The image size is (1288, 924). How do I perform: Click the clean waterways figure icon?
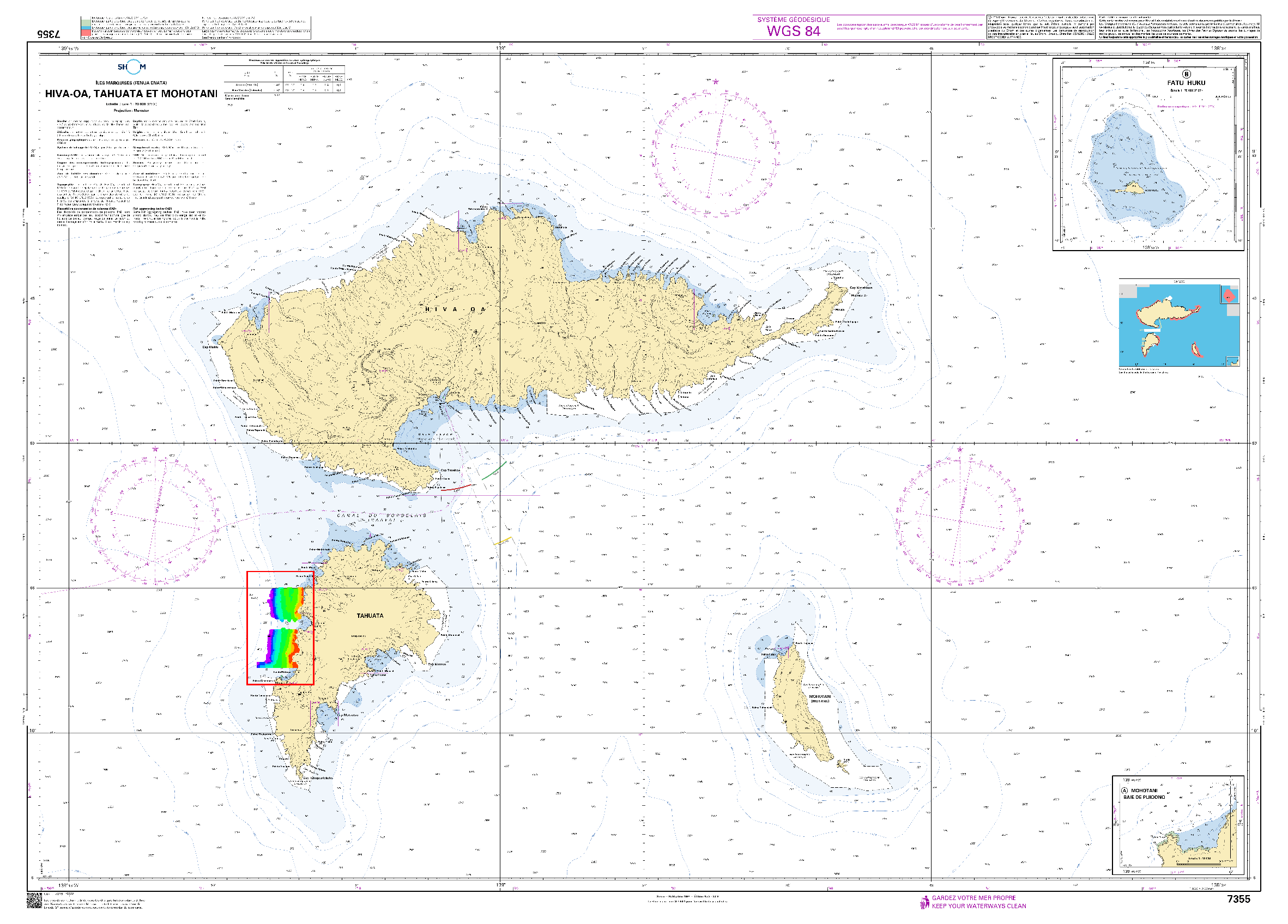click(x=924, y=902)
